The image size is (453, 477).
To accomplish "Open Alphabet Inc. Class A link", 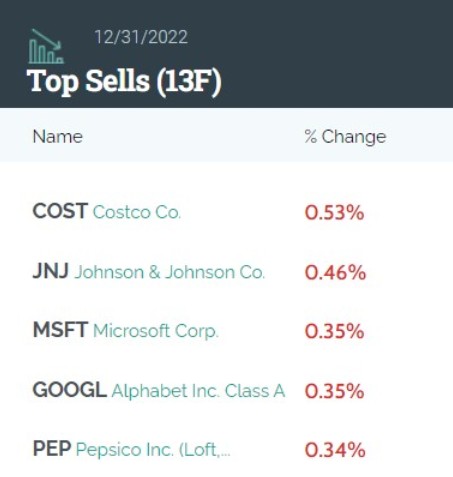I will 198,391.
